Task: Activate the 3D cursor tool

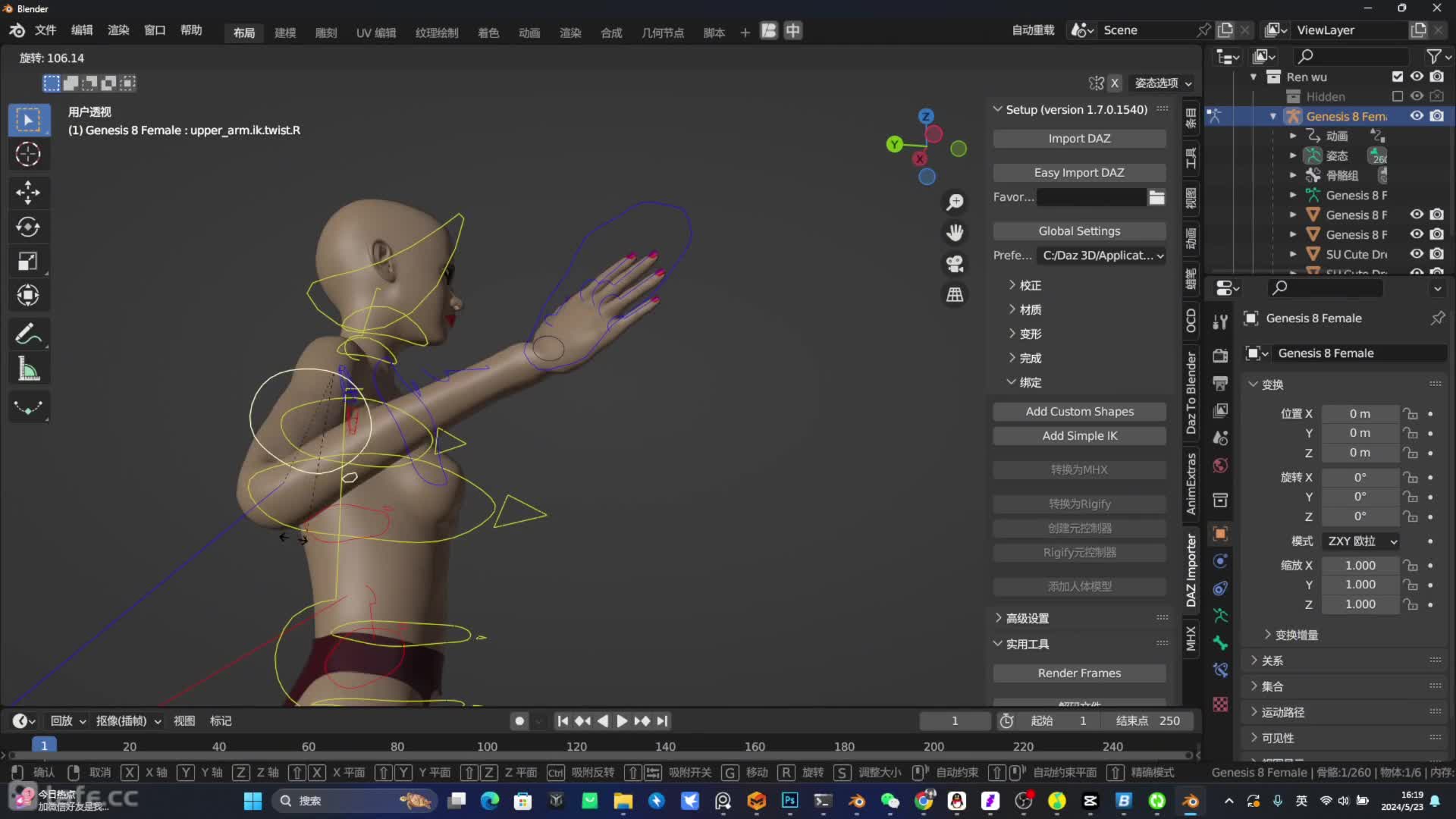Action: [x=29, y=154]
